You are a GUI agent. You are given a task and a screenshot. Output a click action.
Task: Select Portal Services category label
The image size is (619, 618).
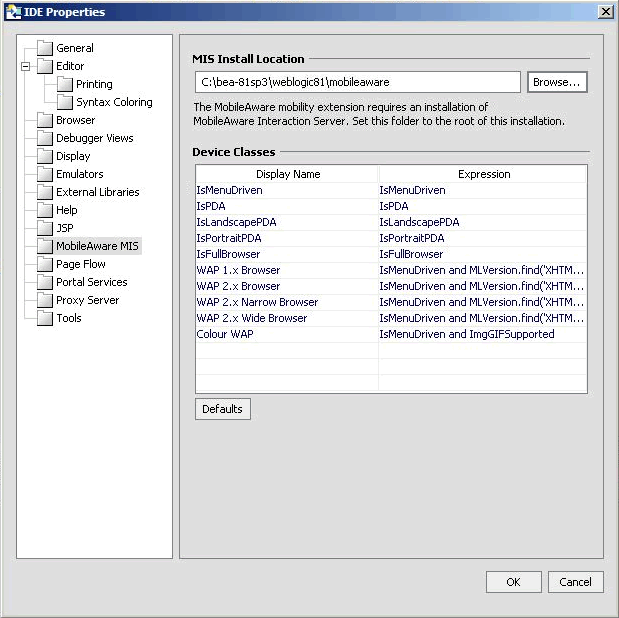pos(92,282)
